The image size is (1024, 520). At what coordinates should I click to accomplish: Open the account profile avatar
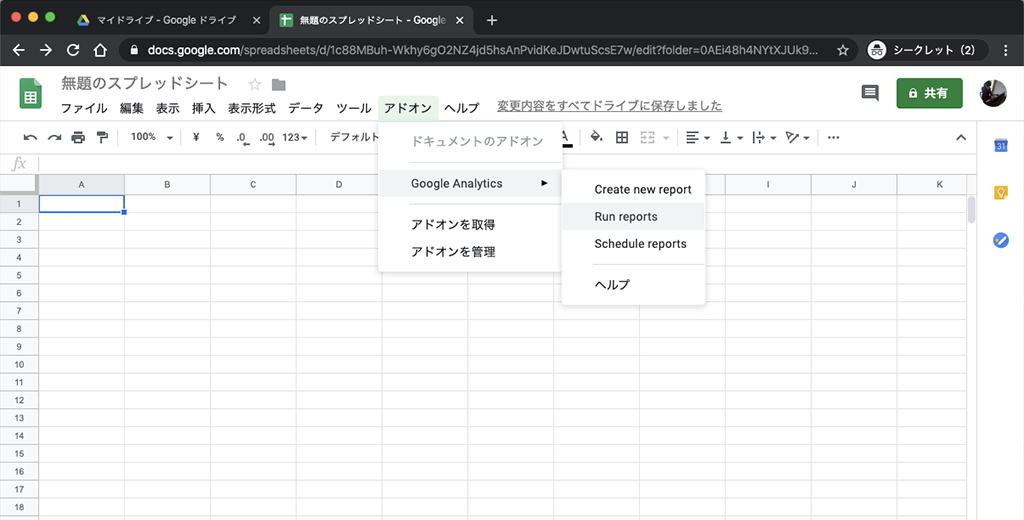(x=993, y=93)
